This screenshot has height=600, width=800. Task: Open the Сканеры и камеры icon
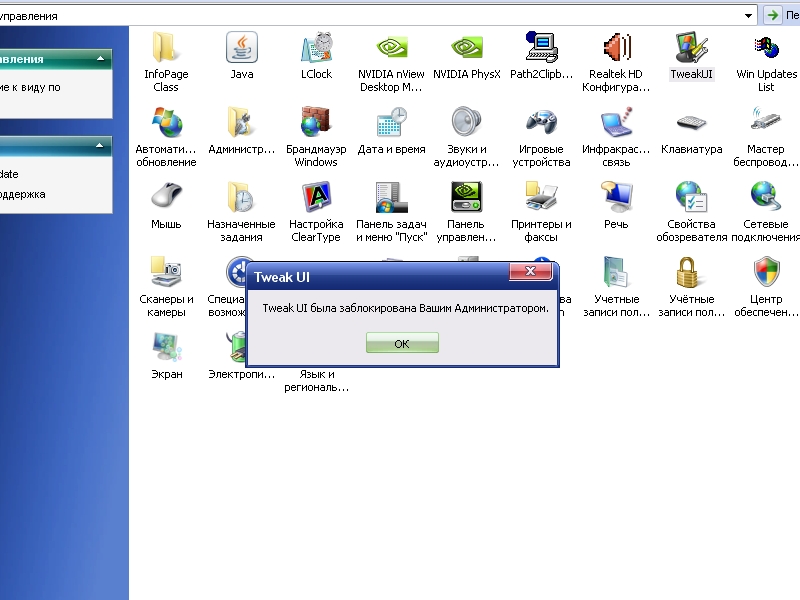click(x=166, y=272)
